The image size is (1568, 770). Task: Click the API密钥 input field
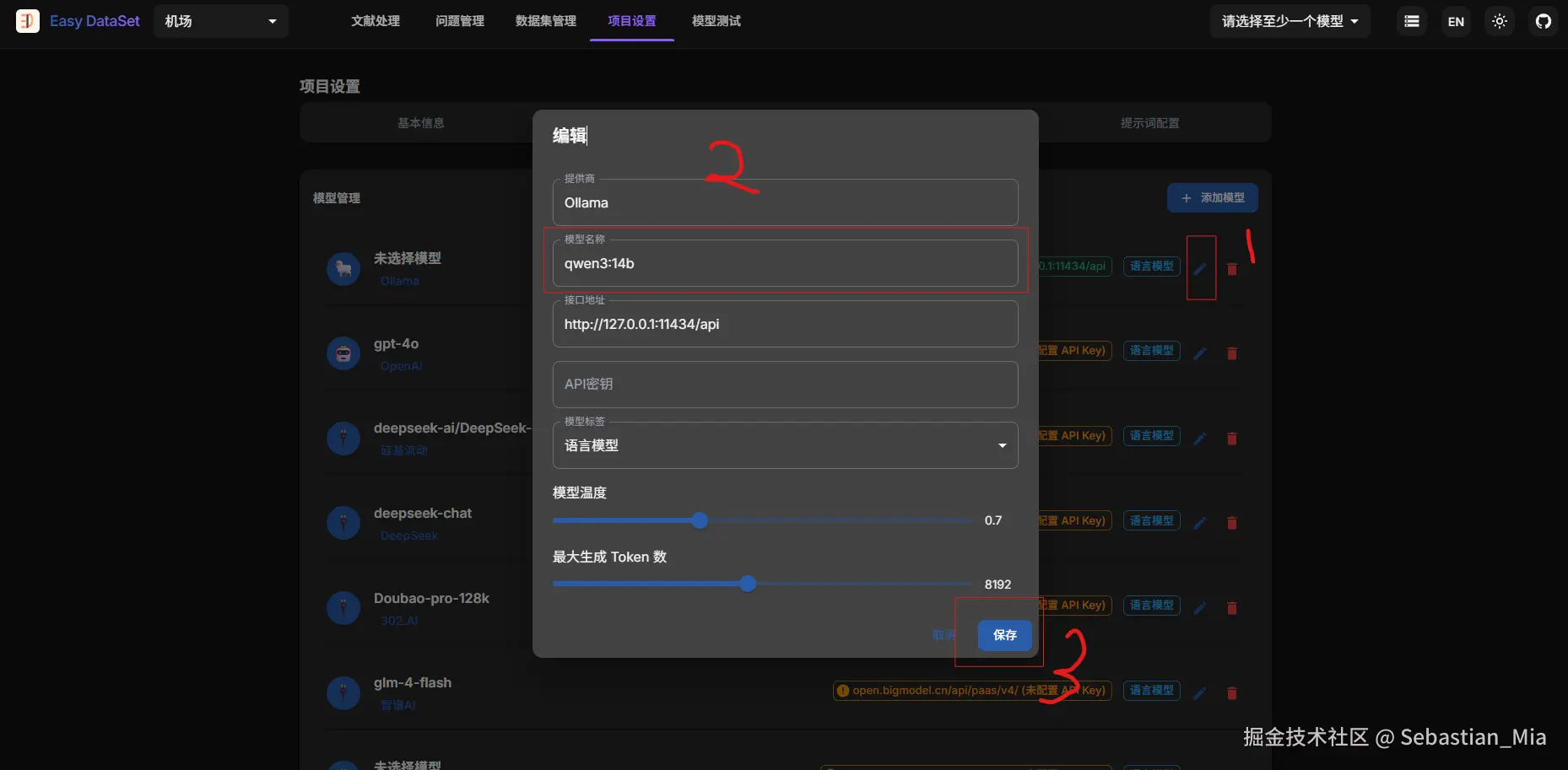[784, 385]
